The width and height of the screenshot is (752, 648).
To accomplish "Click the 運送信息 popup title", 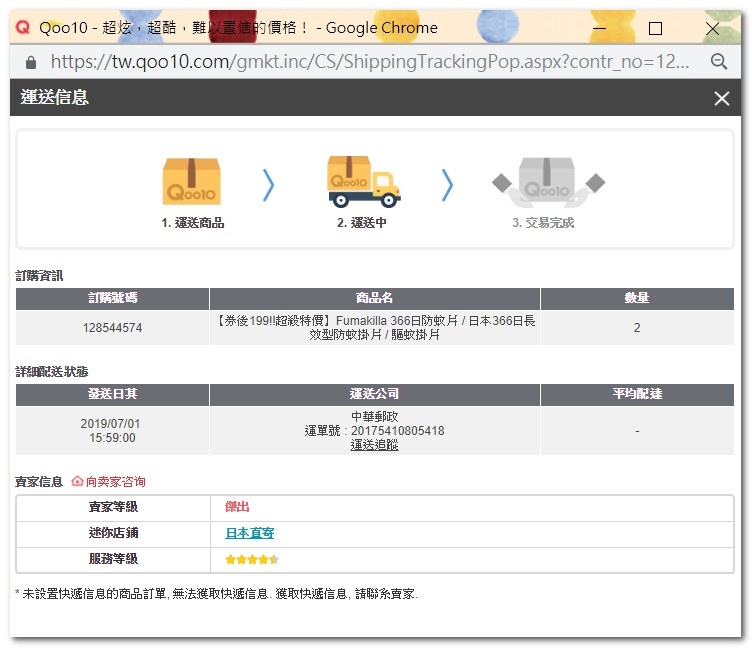I will click(x=54, y=97).
